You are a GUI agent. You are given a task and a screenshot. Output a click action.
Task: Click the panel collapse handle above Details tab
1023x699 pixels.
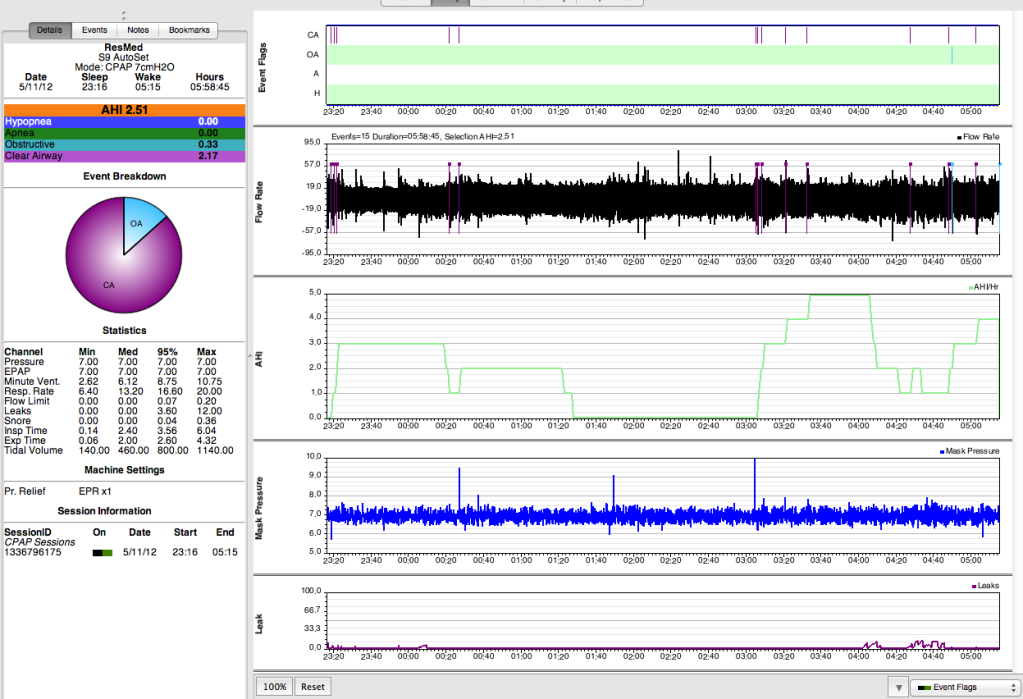point(123,15)
